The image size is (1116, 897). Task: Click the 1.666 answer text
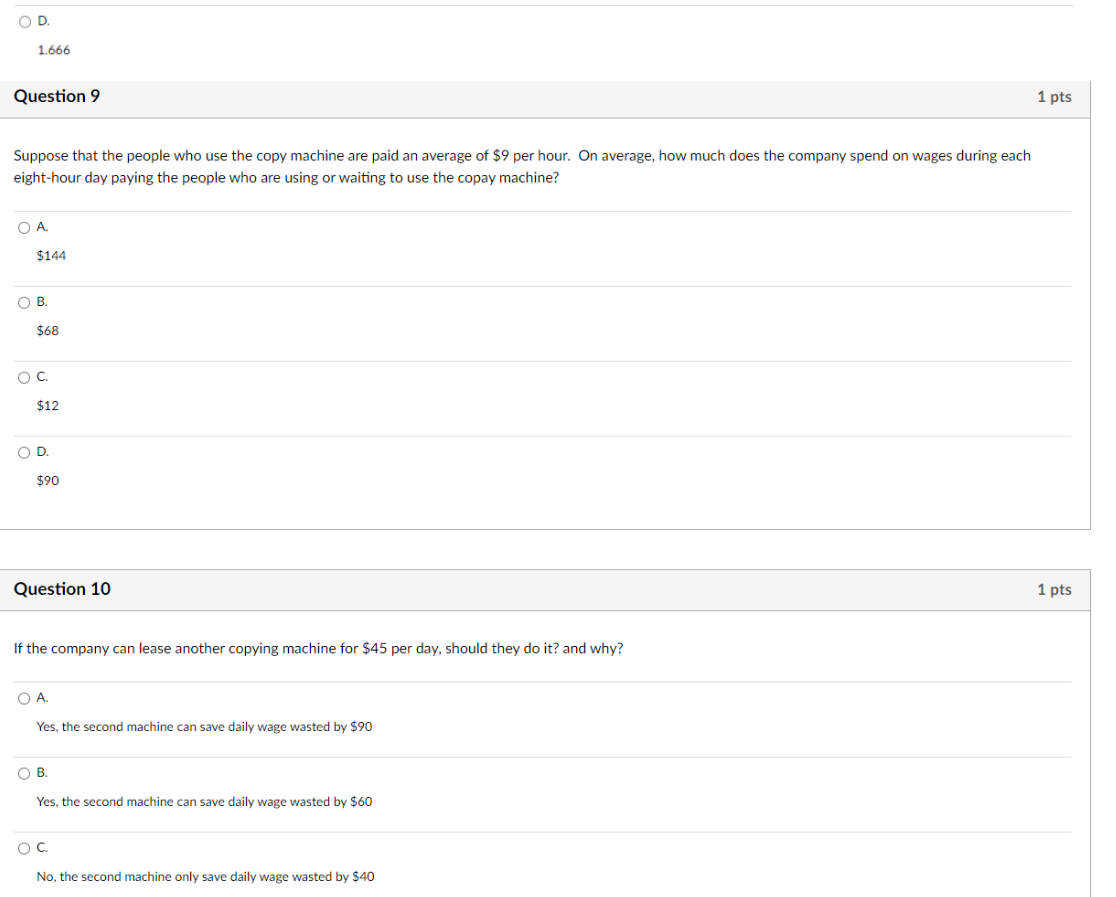coord(54,50)
